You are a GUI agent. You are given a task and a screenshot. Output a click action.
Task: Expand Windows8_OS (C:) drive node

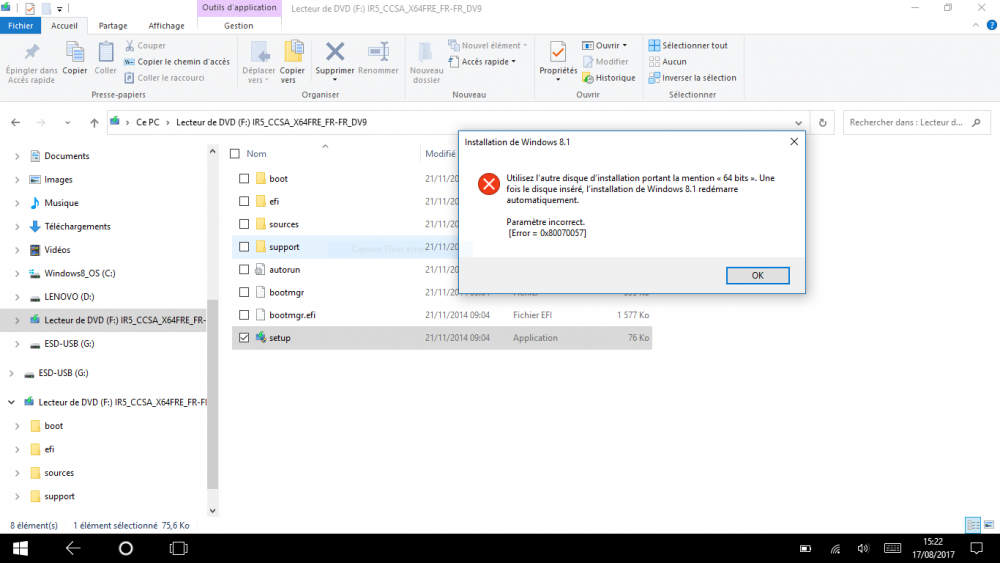point(17,274)
